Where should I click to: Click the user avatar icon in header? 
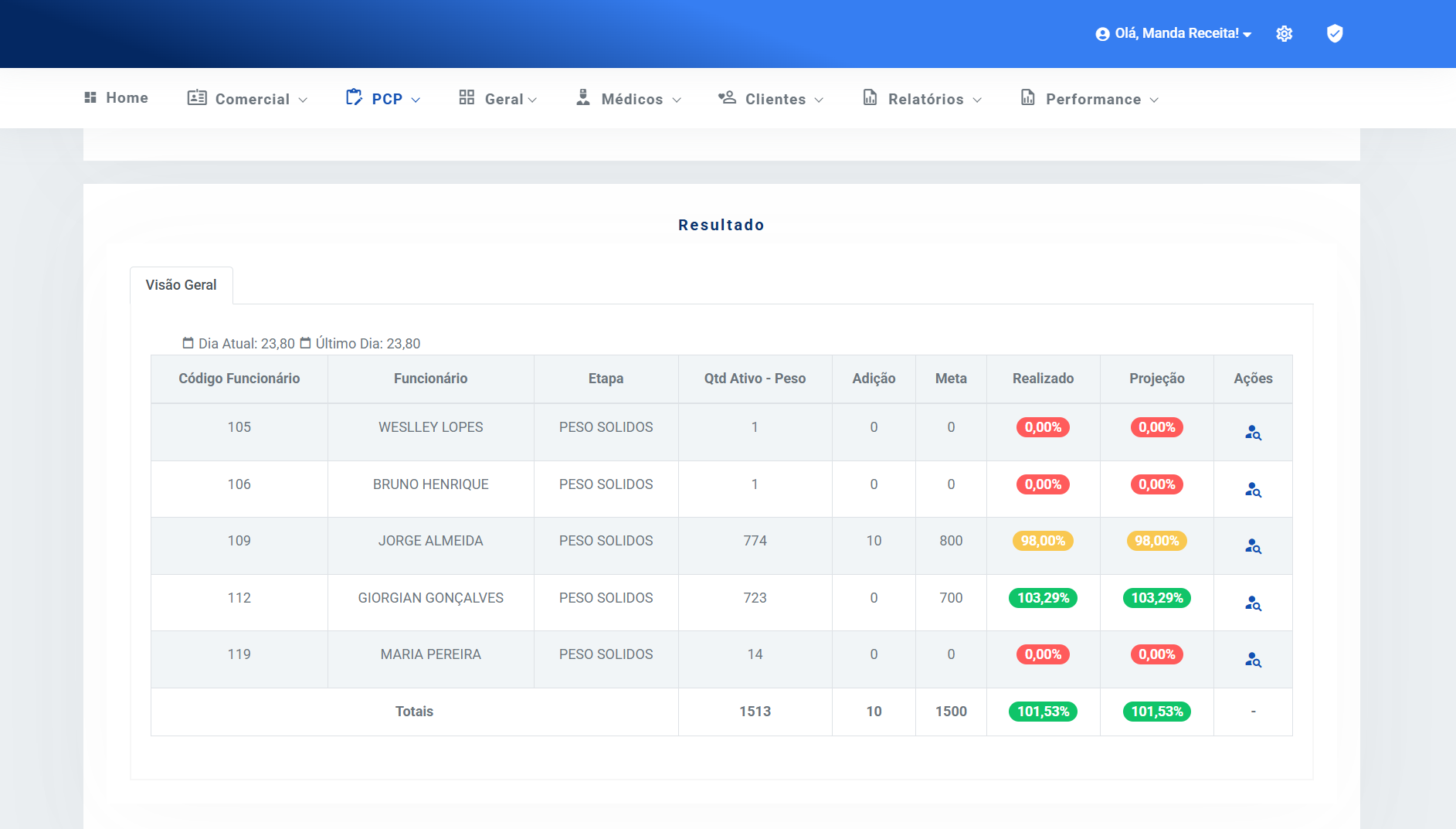1102,34
